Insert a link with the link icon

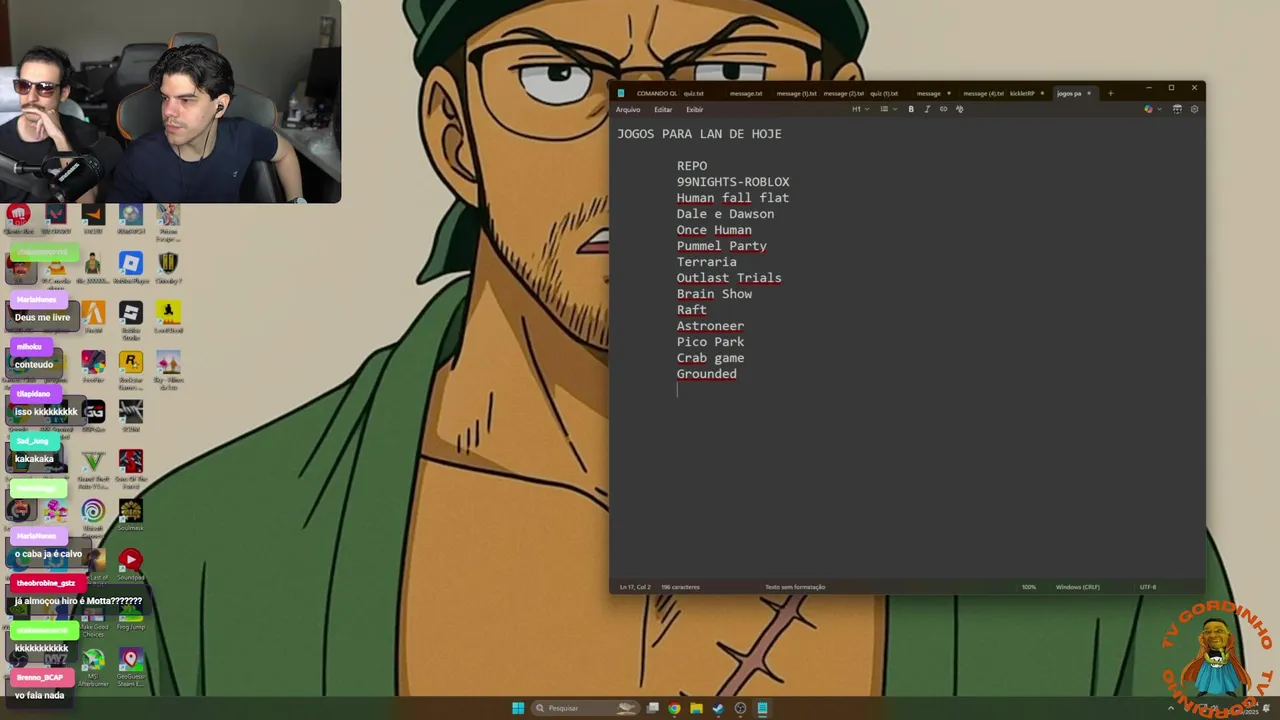tap(943, 109)
